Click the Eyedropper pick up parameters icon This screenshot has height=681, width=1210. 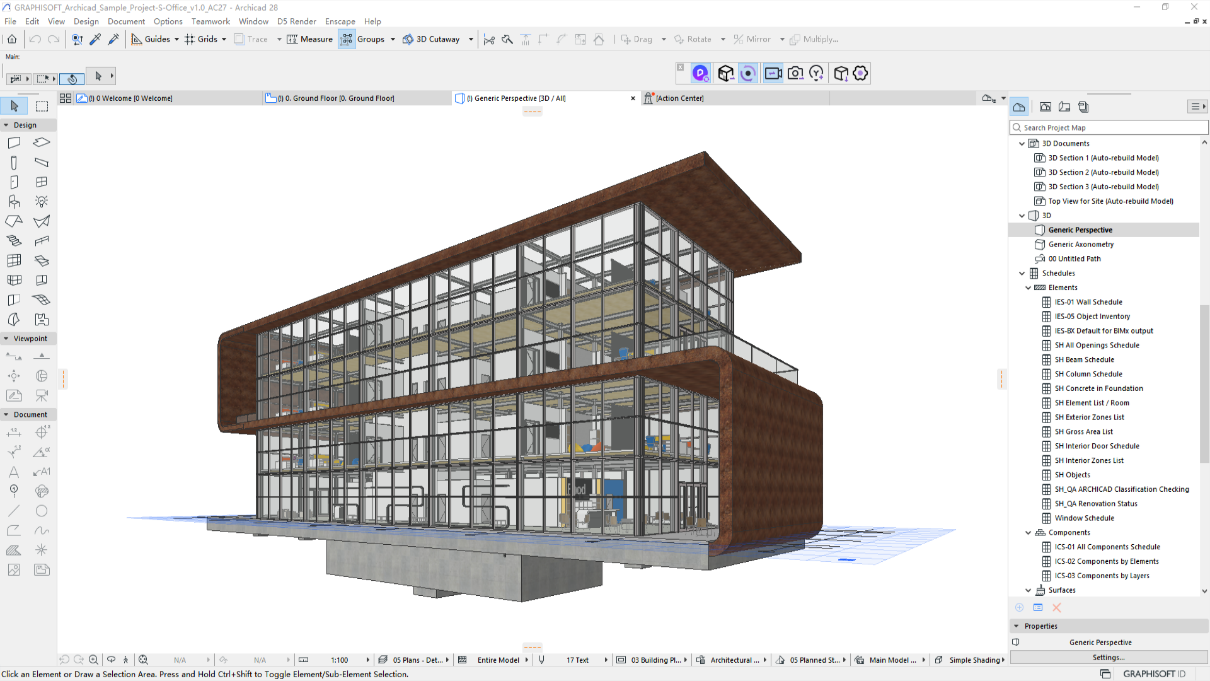[x=95, y=39]
